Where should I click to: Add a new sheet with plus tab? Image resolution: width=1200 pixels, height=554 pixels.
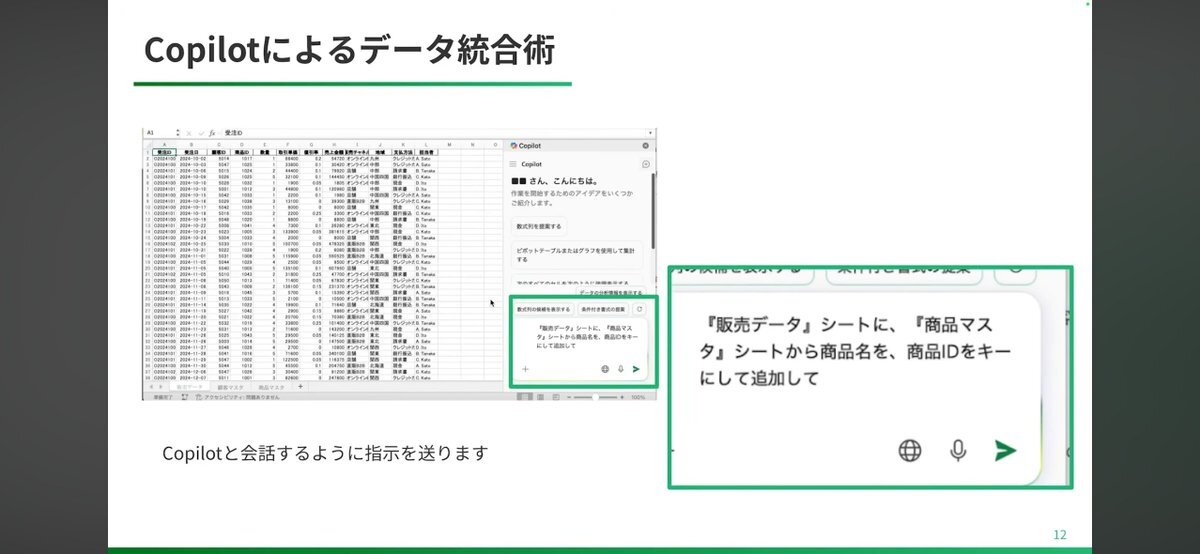(x=300, y=386)
